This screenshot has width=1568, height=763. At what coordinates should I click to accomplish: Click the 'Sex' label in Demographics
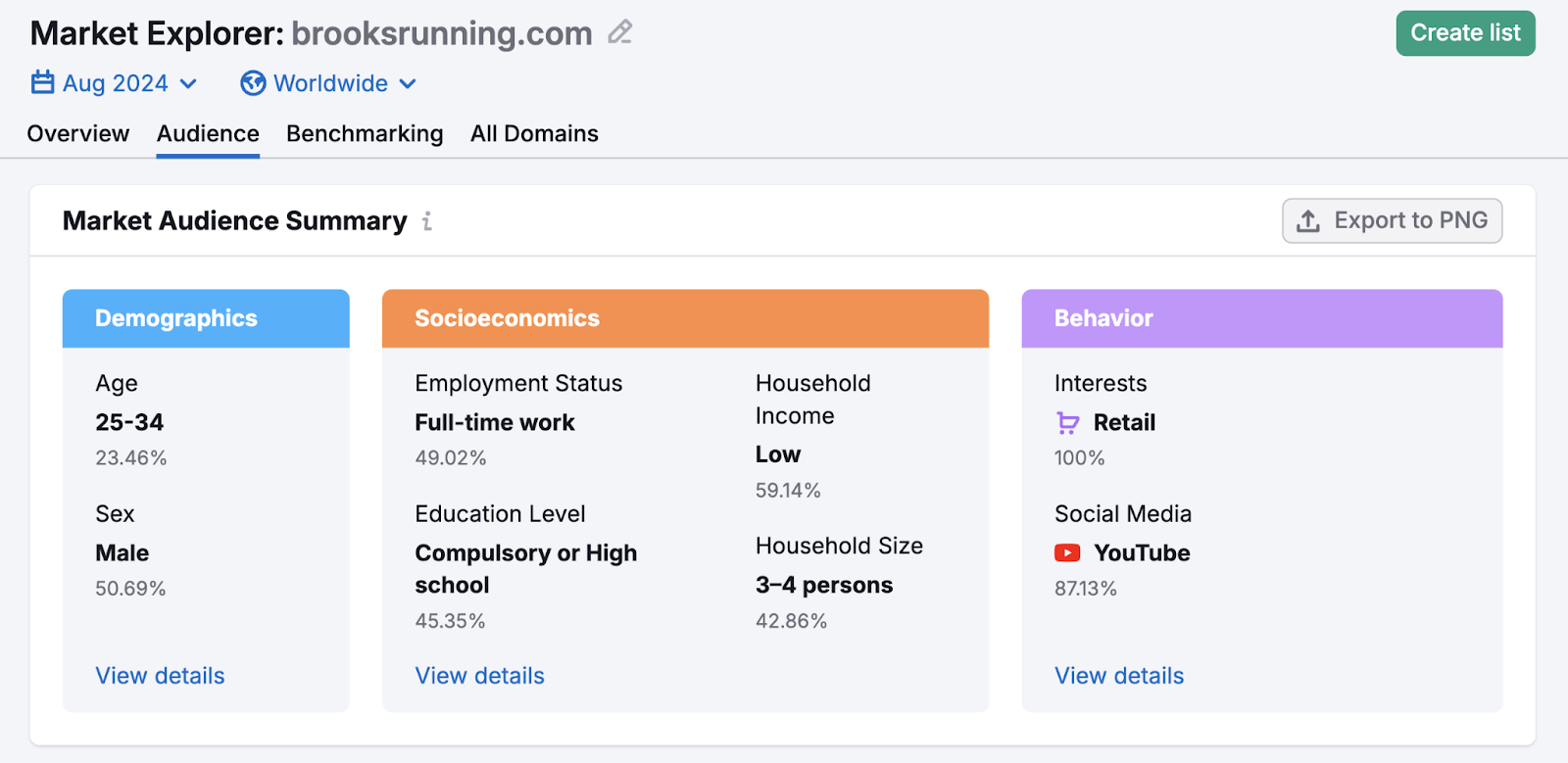click(x=115, y=514)
